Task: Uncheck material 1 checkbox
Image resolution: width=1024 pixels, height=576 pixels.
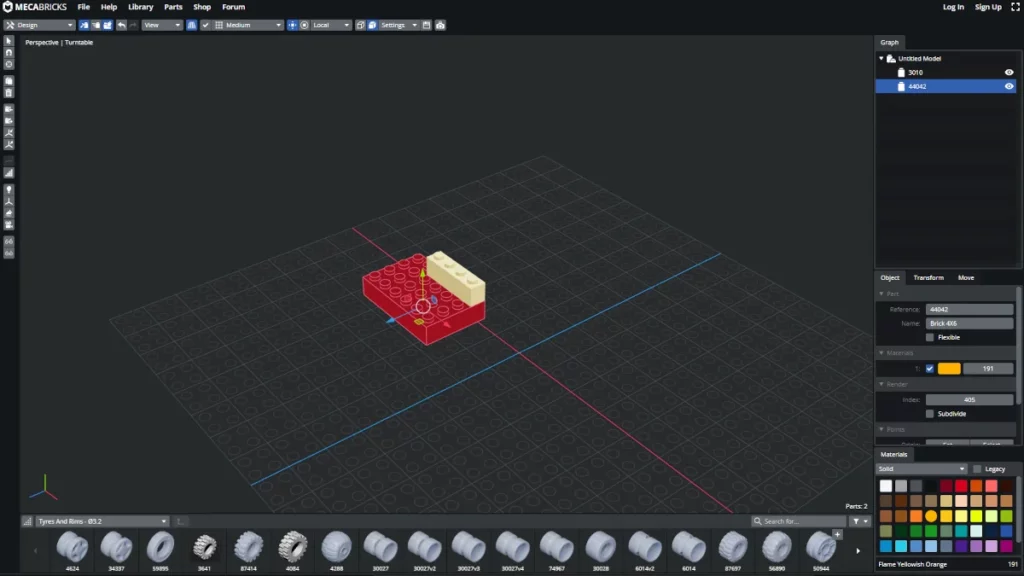Action: (x=930, y=369)
